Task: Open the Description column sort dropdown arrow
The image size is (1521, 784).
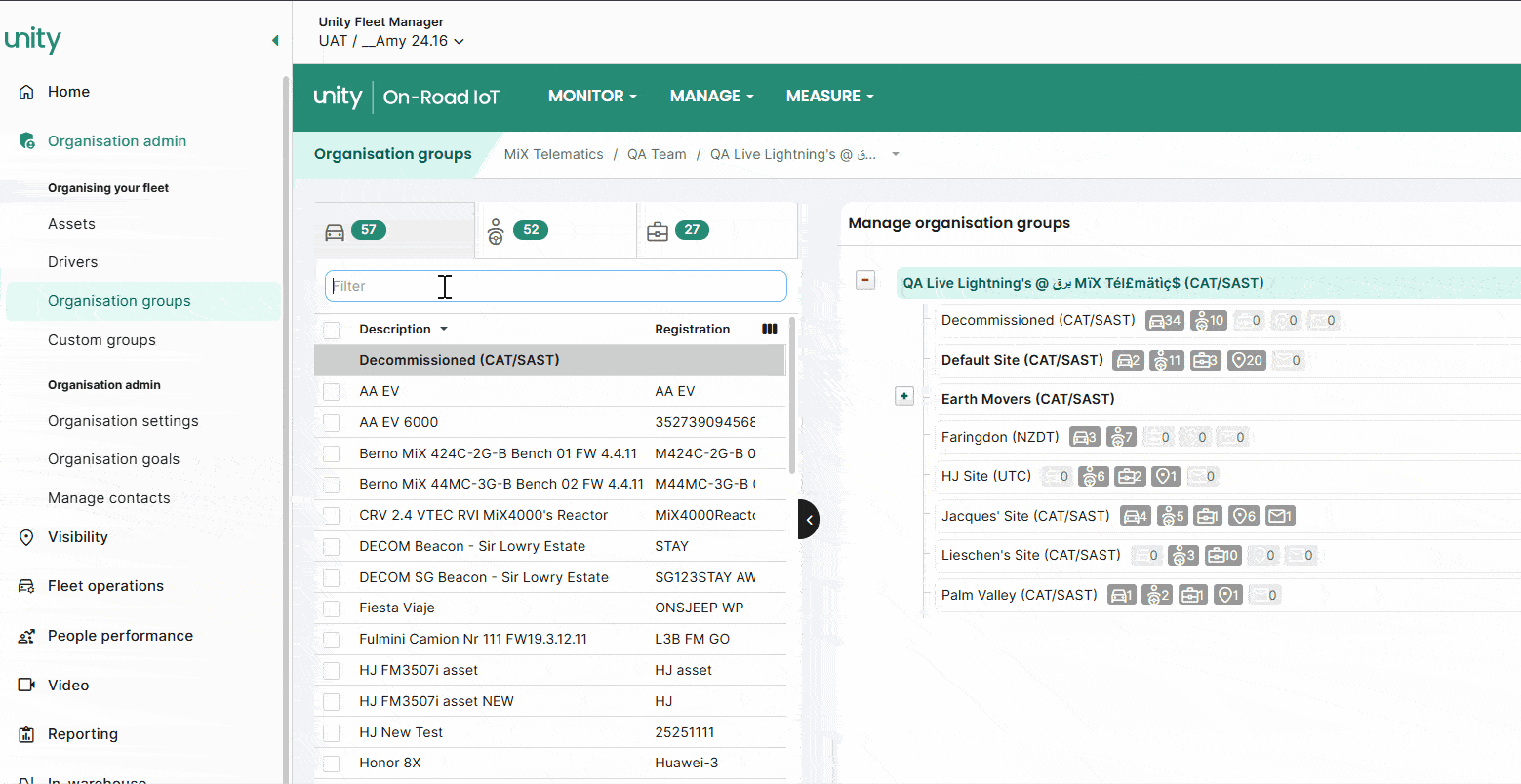Action: [444, 330]
